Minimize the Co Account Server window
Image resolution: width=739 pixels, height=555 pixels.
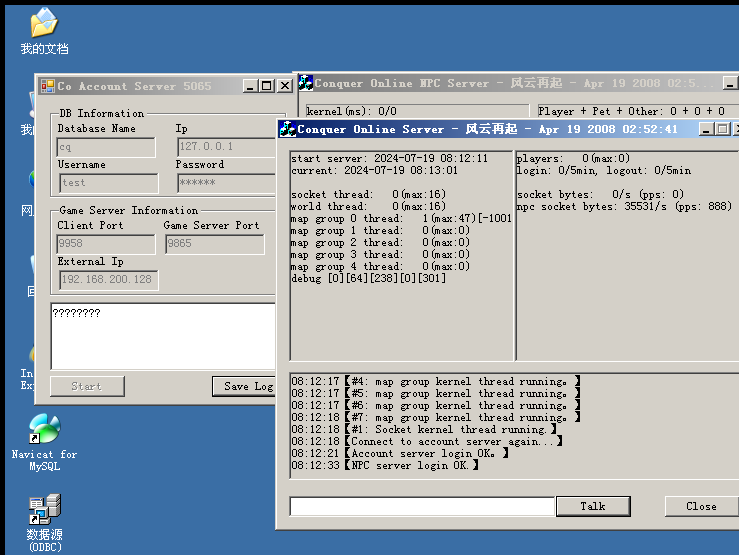tap(250, 86)
